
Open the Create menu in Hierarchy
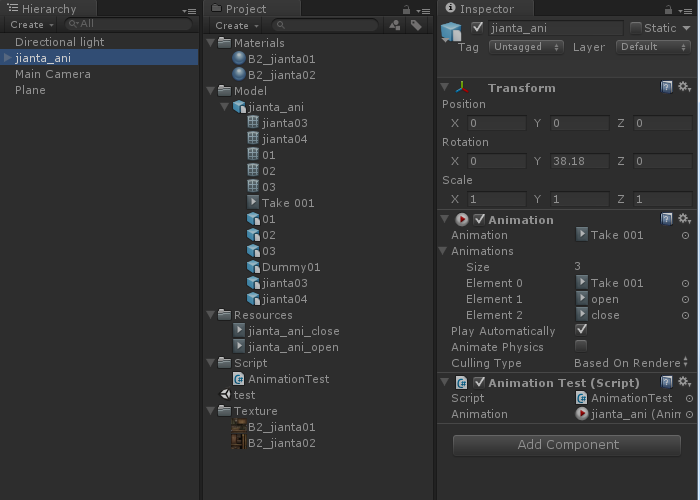point(30,25)
